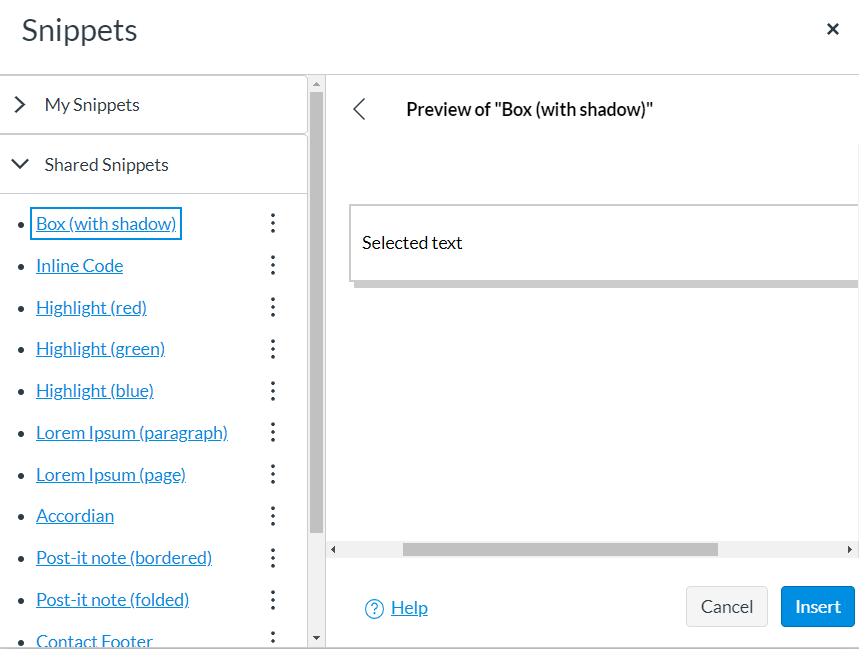This screenshot has width=859, height=649.
Task: Click the Help question mark icon
Action: tap(374, 608)
